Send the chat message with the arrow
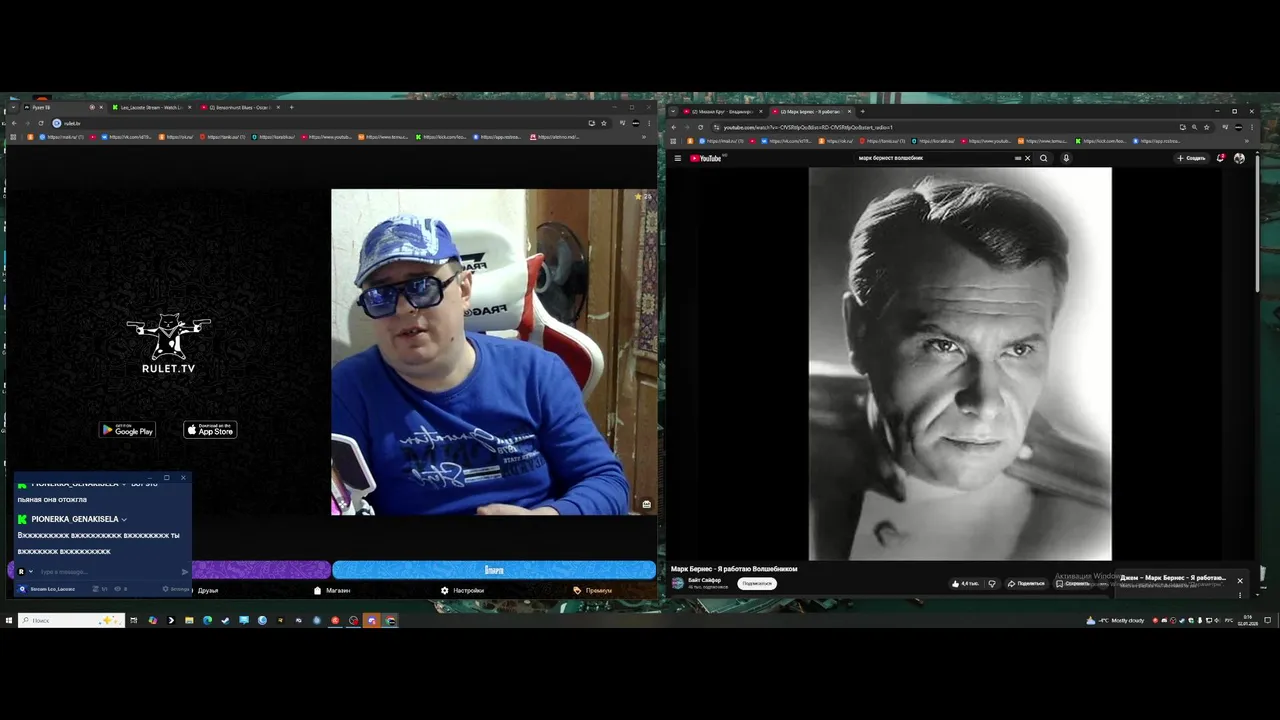This screenshot has height=720, width=1280. pyautogui.click(x=185, y=572)
